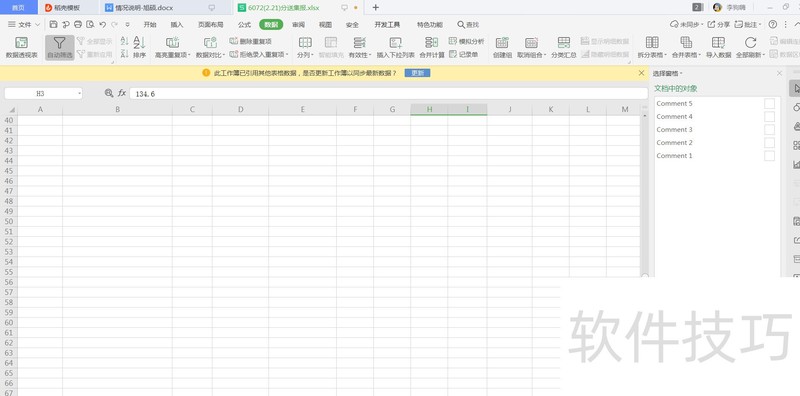Image resolution: width=800 pixels, height=396 pixels.
Task: Click the Save icon in quick toolbar
Action: pyautogui.click(x=54, y=24)
